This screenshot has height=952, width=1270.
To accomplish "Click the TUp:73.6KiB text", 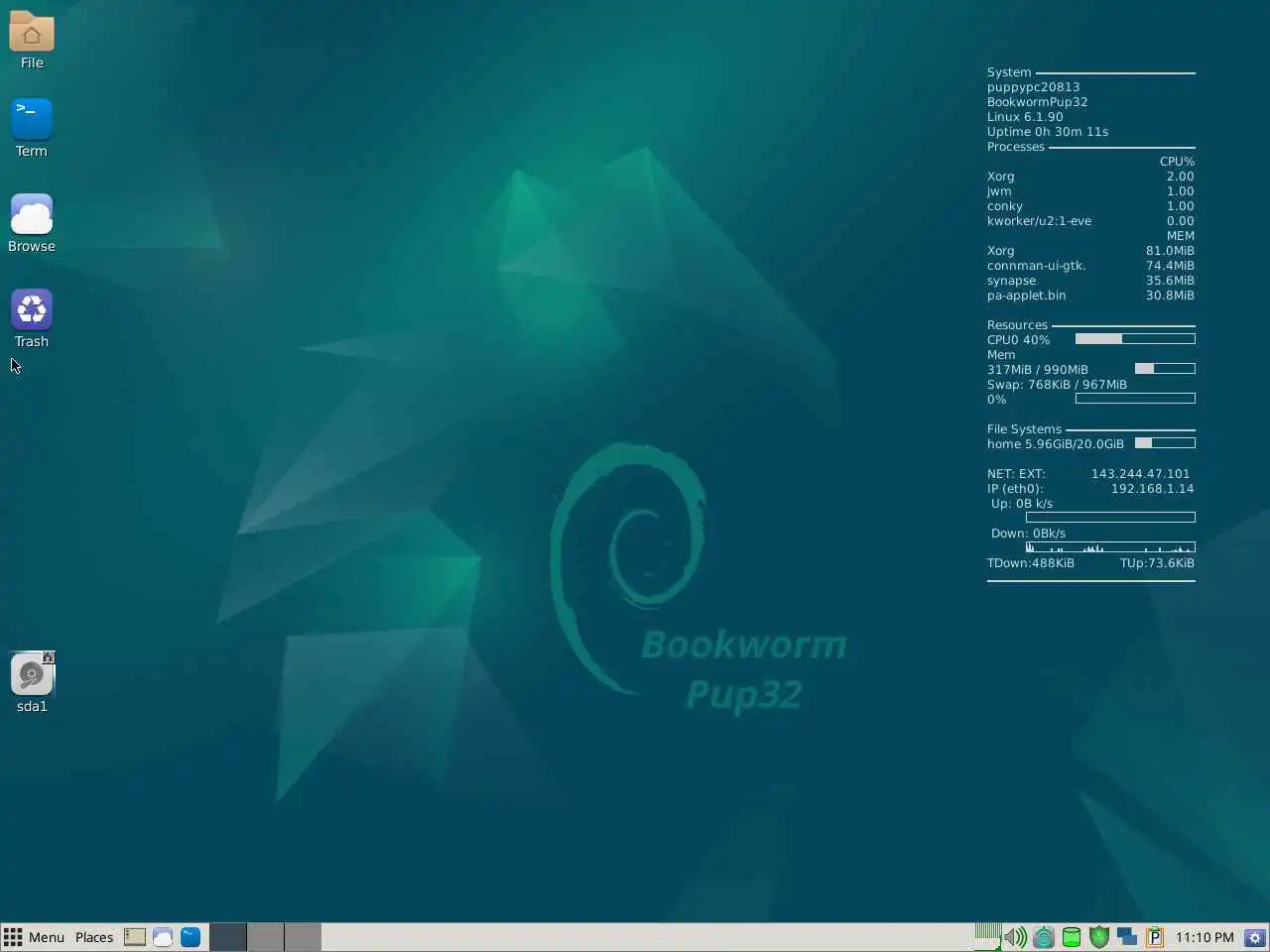I will [x=1157, y=563].
